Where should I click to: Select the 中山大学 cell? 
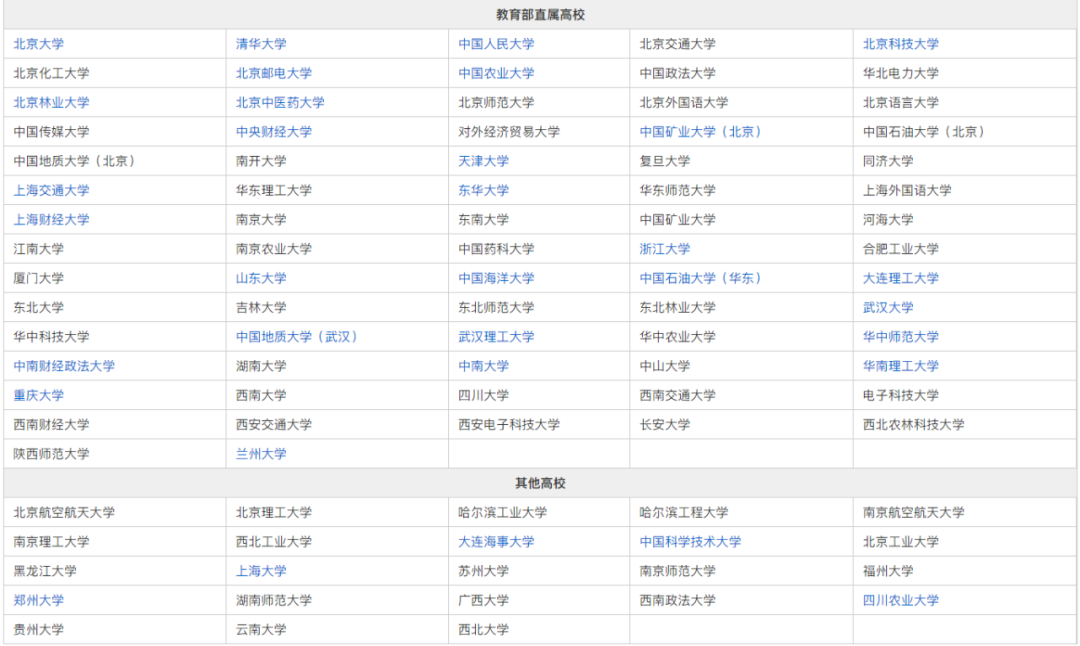coord(741,366)
